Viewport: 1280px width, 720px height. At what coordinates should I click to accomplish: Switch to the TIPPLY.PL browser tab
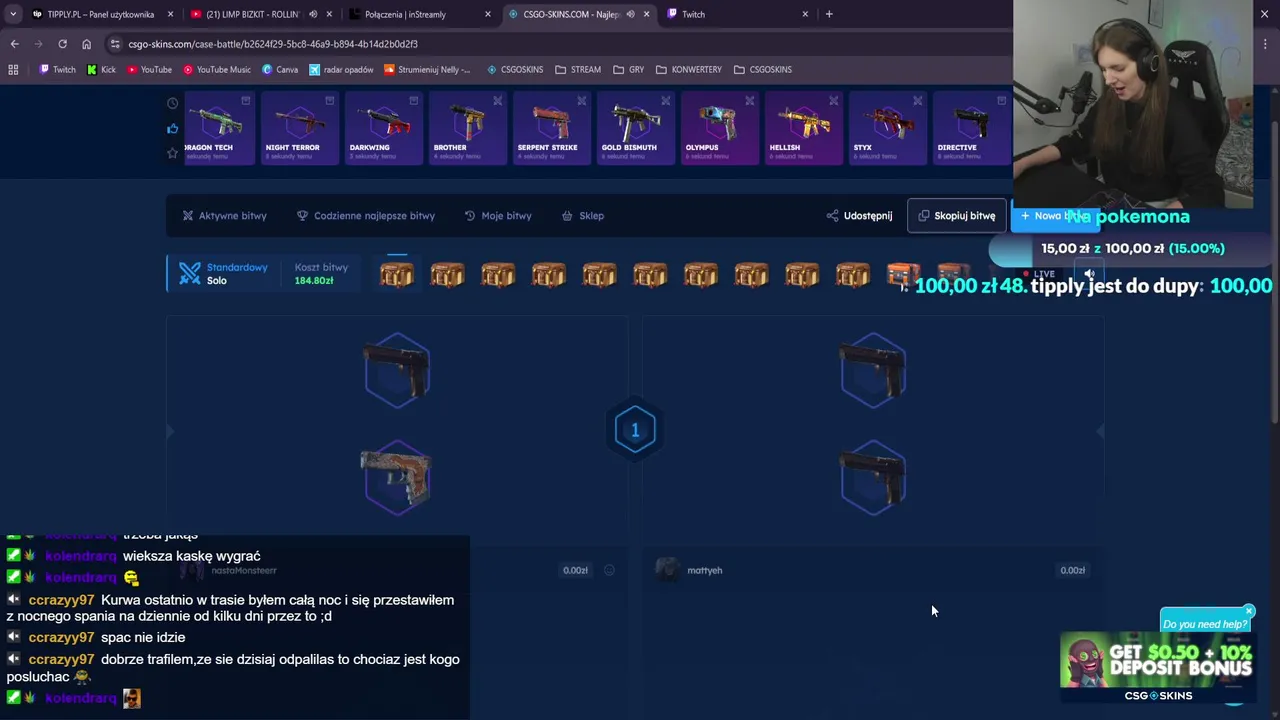(x=101, y=14)
